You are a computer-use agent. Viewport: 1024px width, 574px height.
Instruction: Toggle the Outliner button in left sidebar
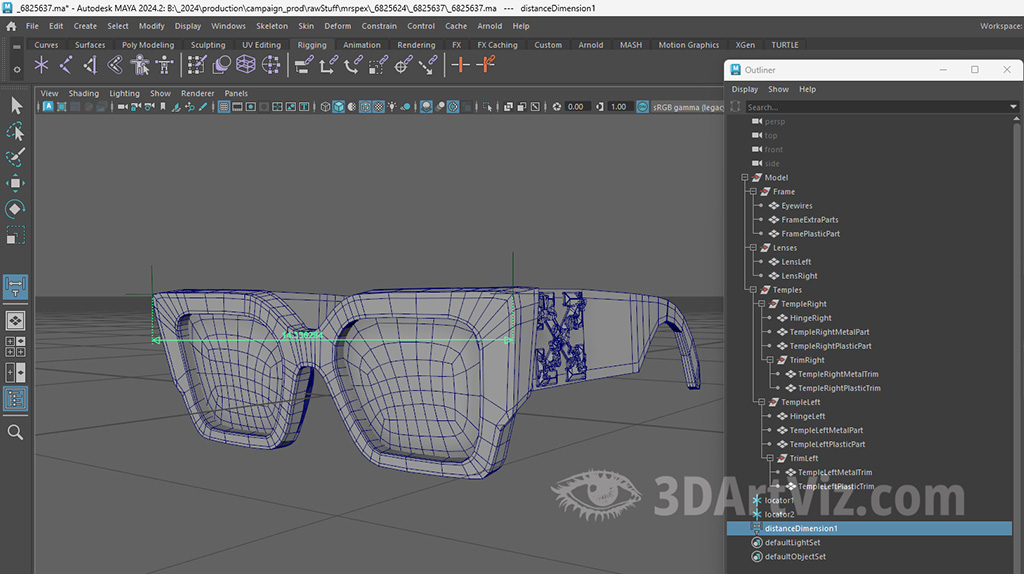(x=15, y=398)
